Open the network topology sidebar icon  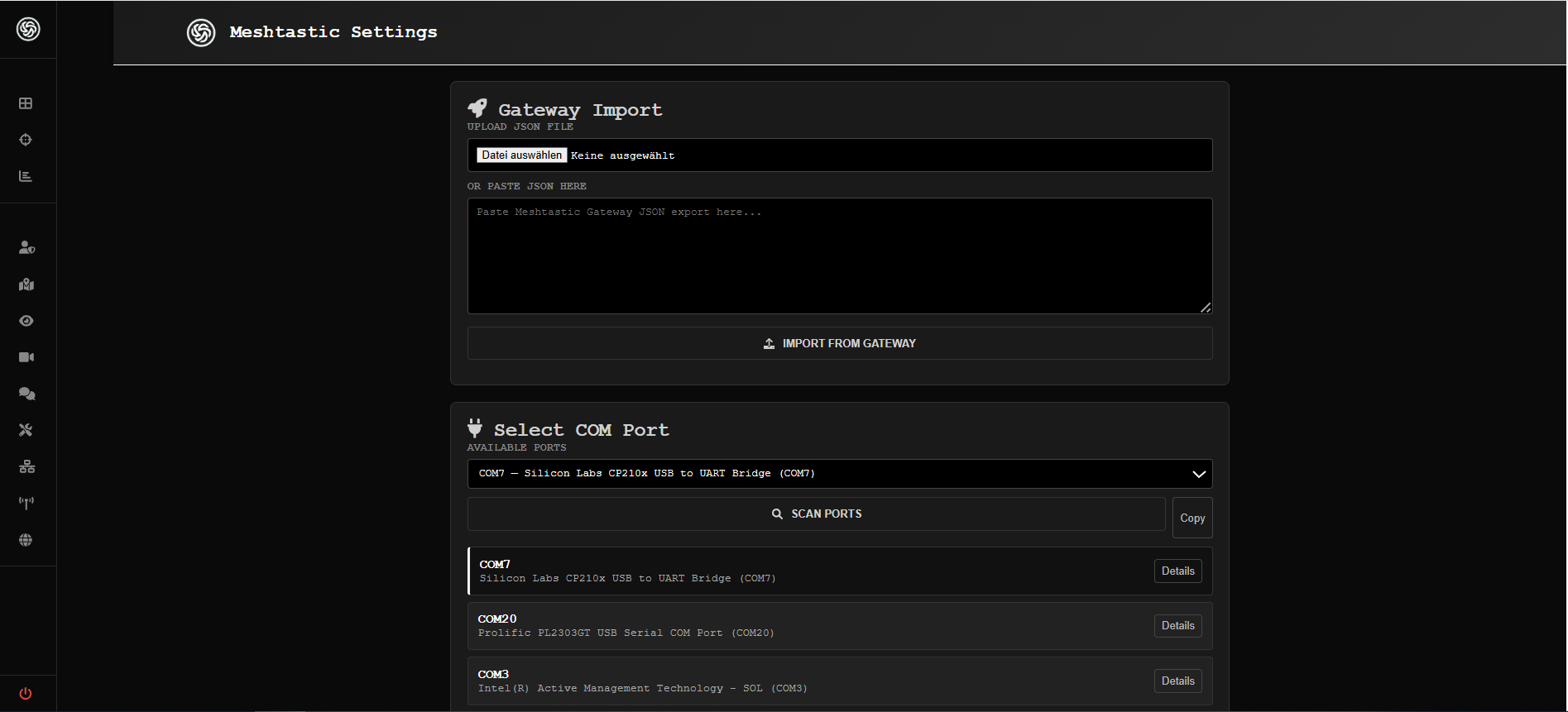coord(26,466)
